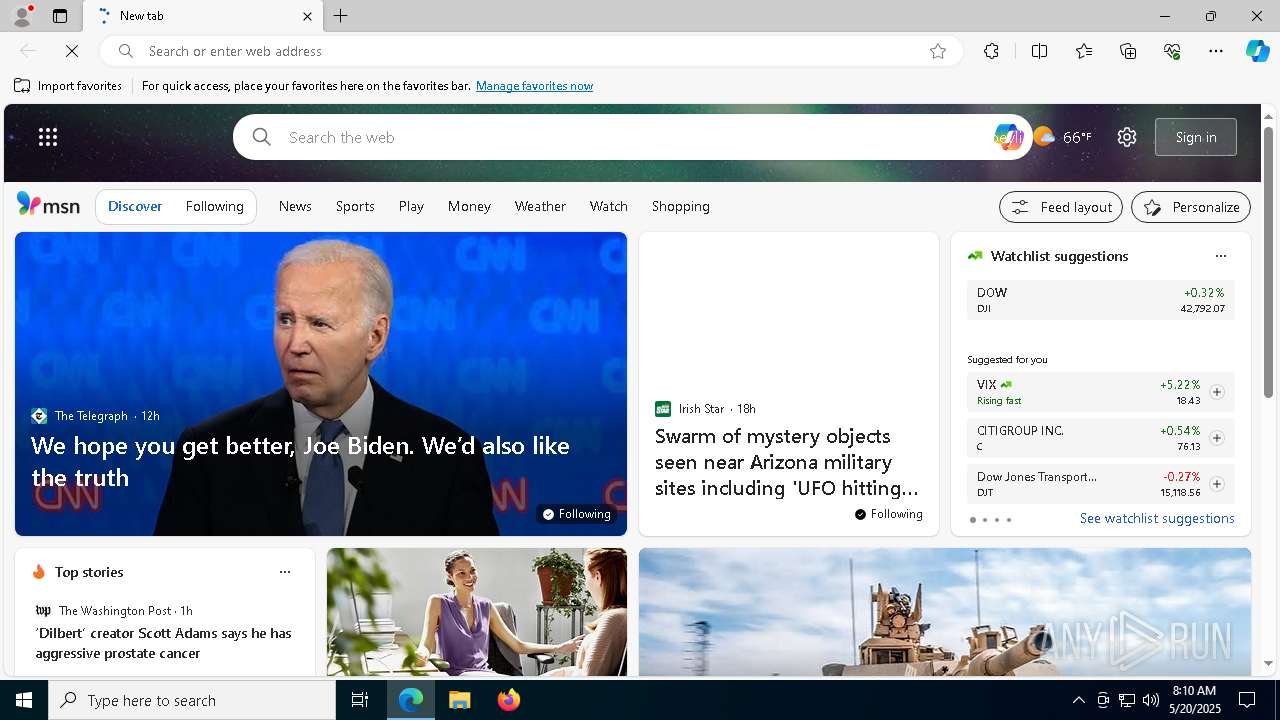Click the Personalize button
Image resolution: width=1280 pixels, height=720 pixels.
(1191, 207)
